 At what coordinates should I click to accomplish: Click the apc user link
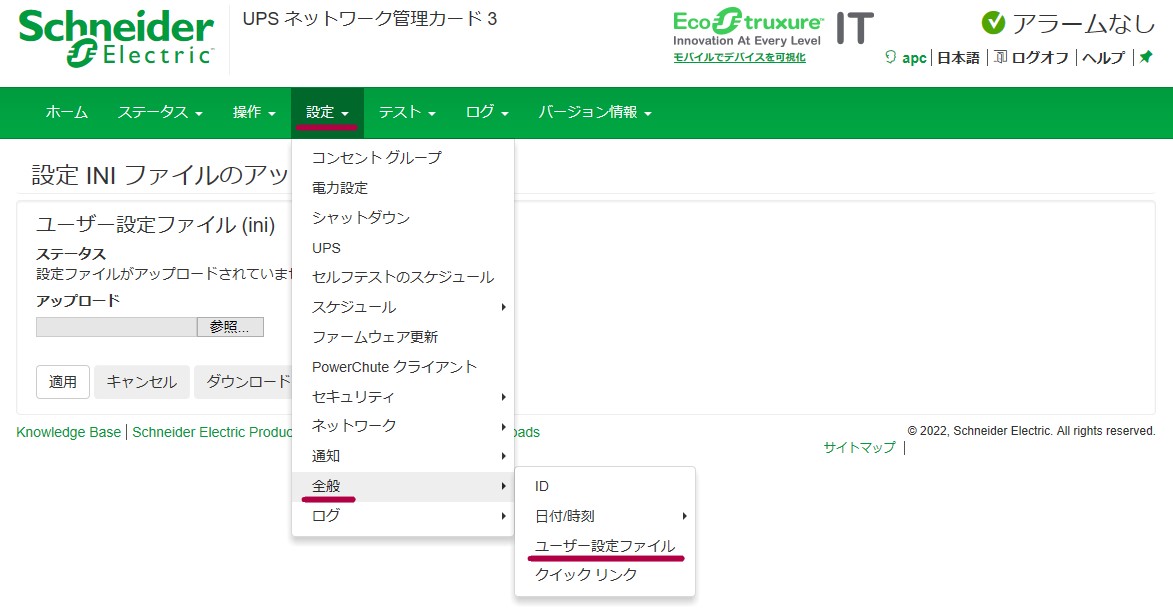914,58
